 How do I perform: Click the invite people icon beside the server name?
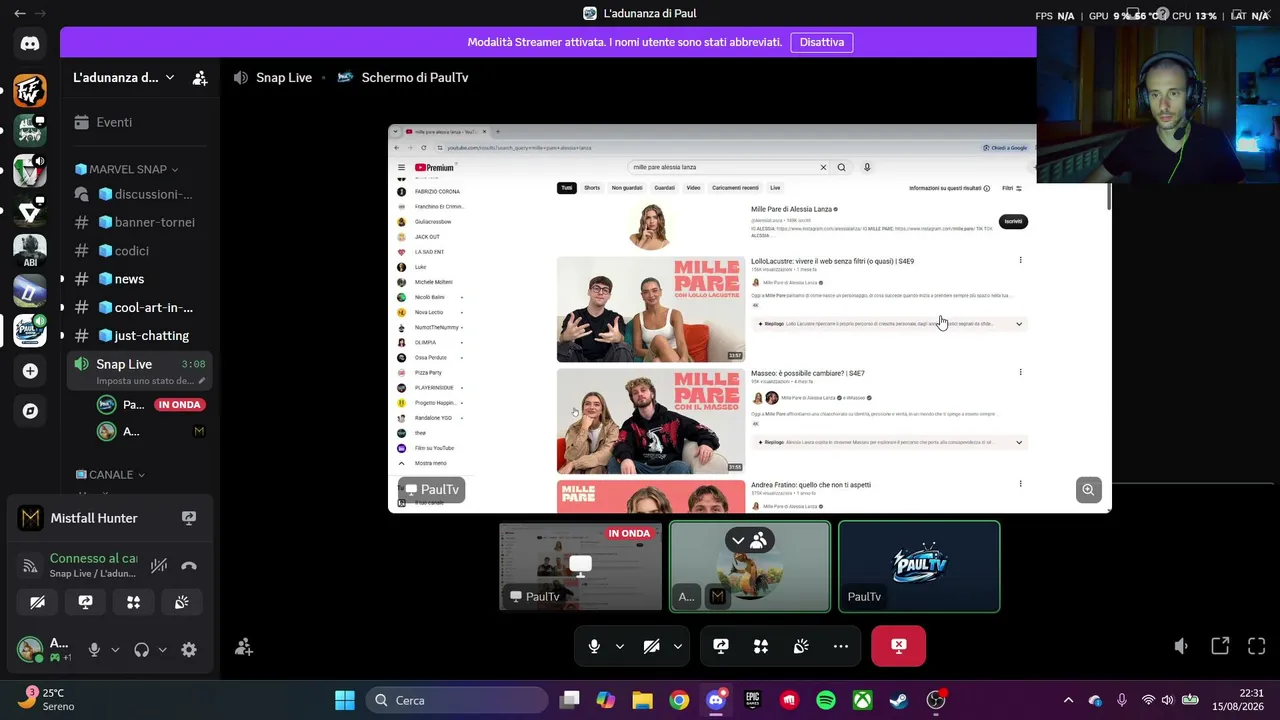200,78
